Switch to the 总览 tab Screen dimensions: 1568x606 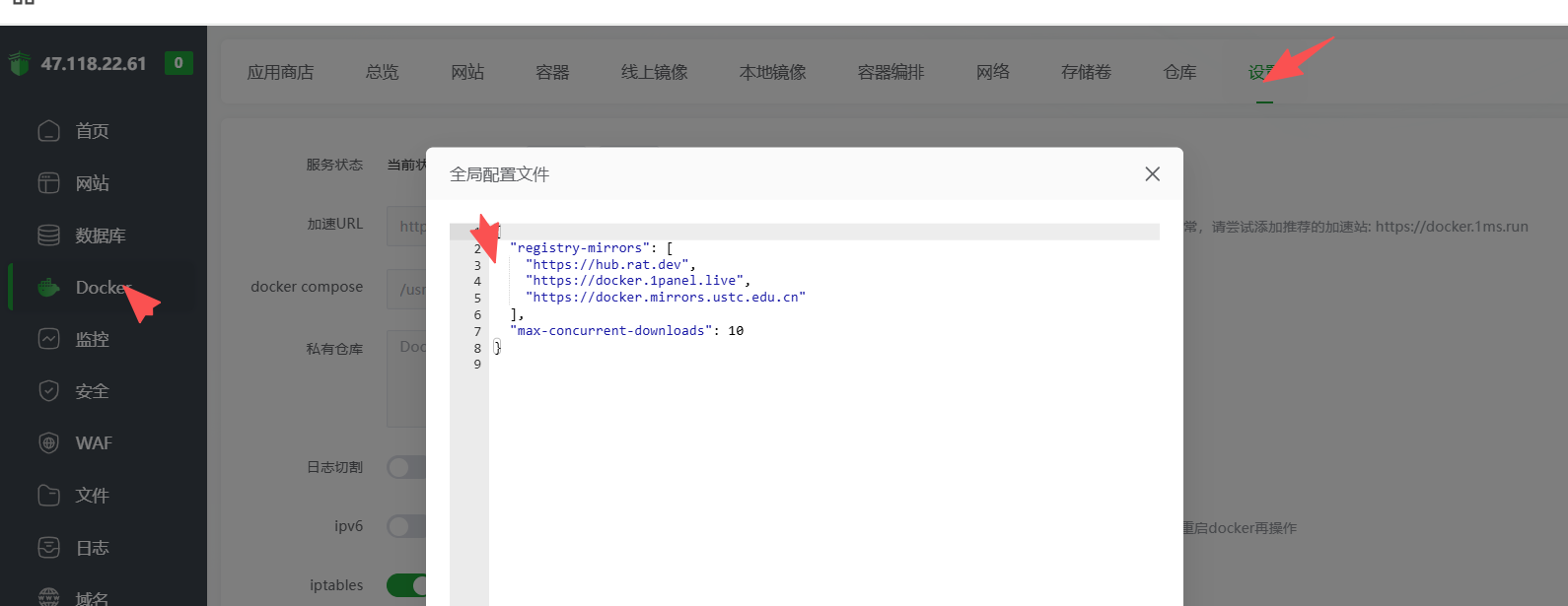[382, 72]
